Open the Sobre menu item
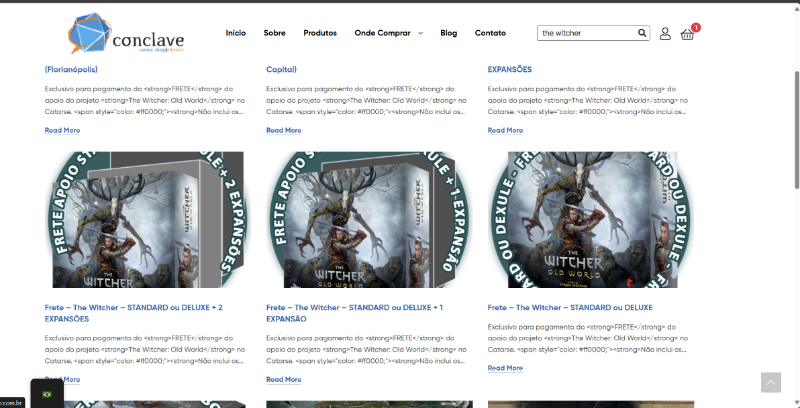Screen dimensions: 800x408 click(x=274, y=33)
